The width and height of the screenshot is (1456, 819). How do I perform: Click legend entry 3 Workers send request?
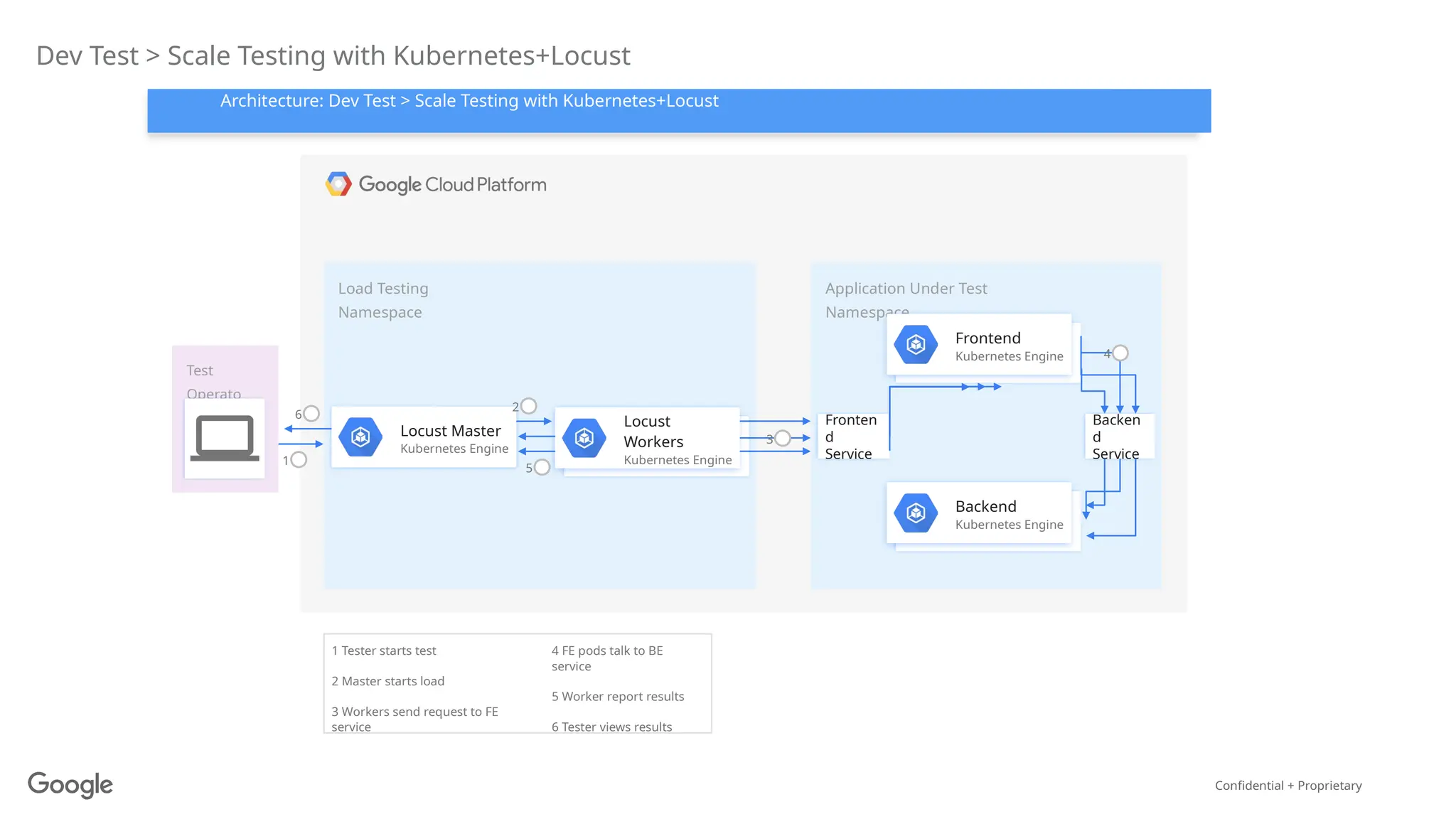click(x=415, y=719)
